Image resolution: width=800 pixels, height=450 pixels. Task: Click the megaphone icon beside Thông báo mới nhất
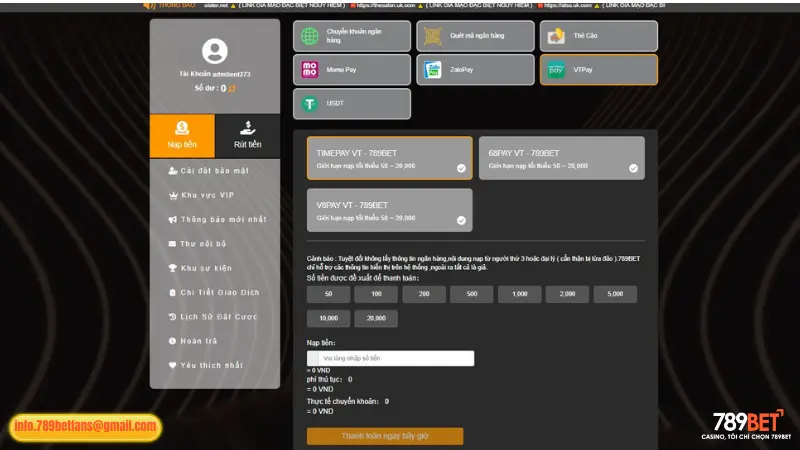[x=172, y=219]
